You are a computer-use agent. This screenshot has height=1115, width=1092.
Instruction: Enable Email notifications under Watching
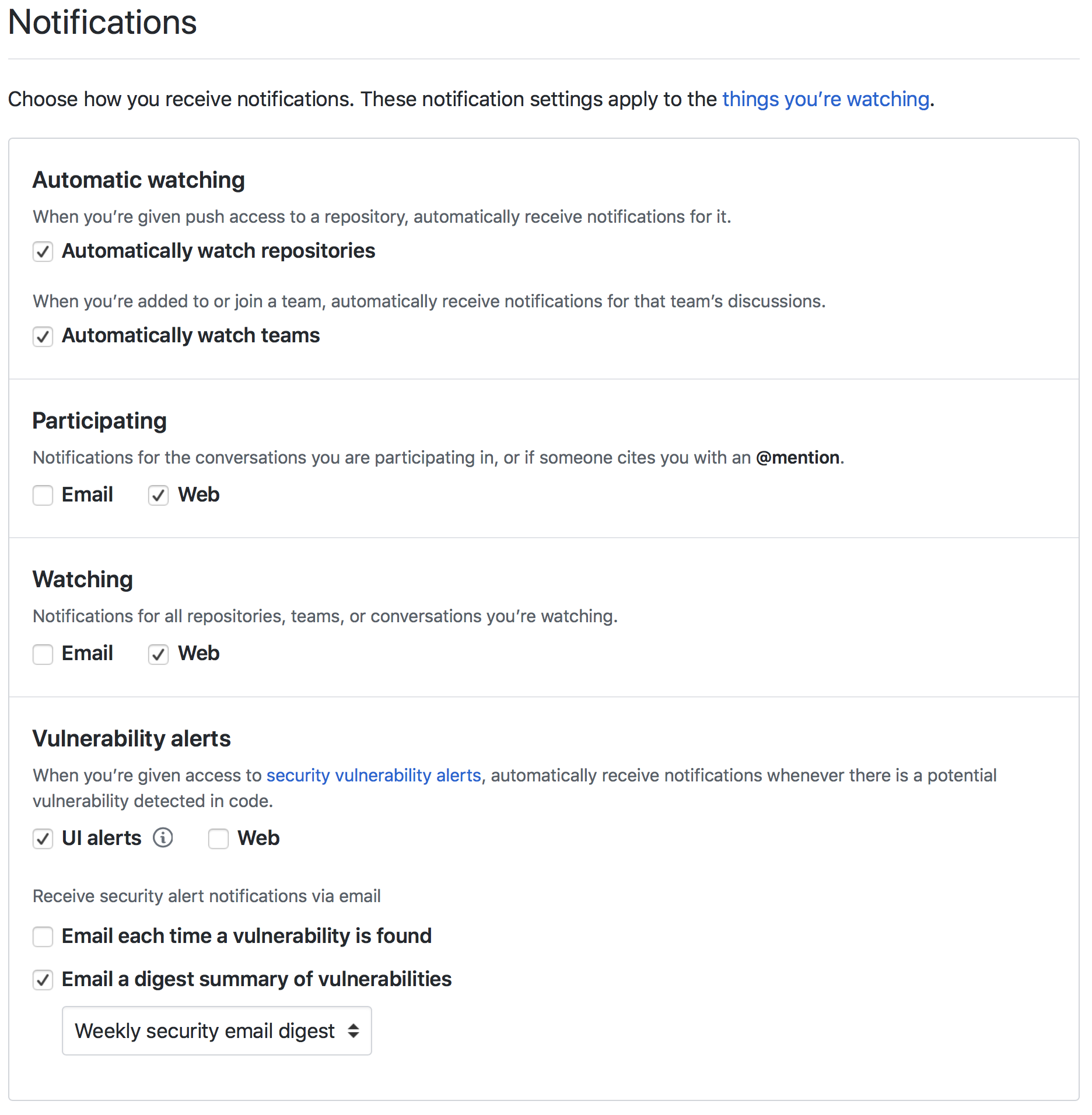43,654
